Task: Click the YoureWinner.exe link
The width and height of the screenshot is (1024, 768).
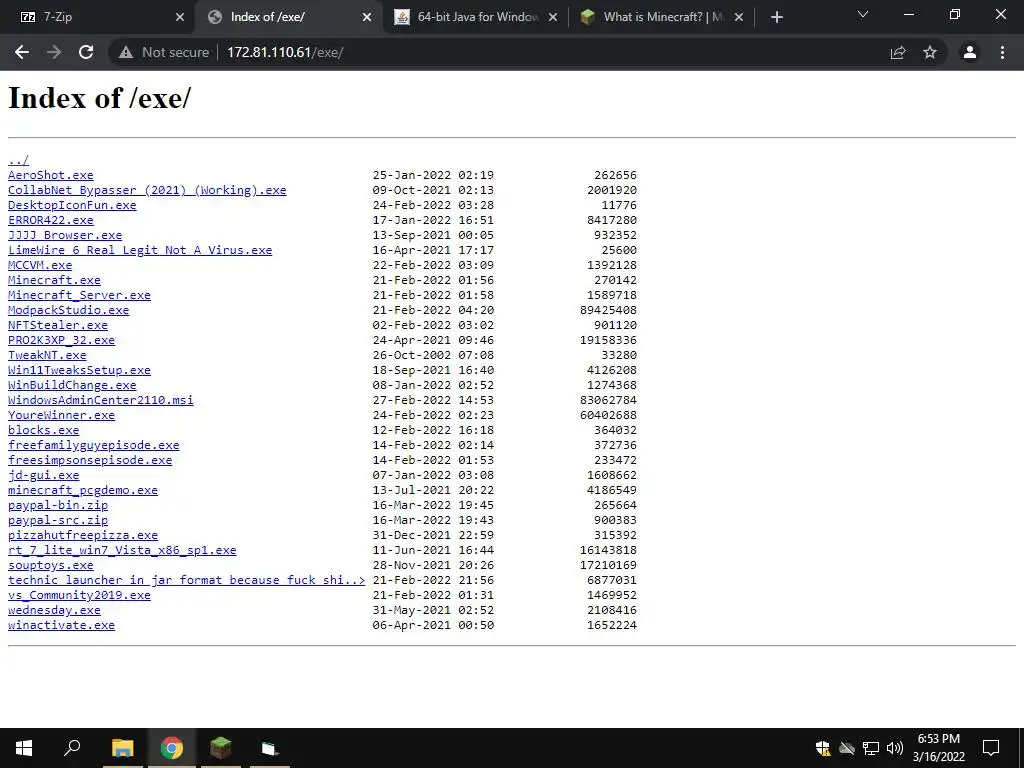Action: pos(61,415)
